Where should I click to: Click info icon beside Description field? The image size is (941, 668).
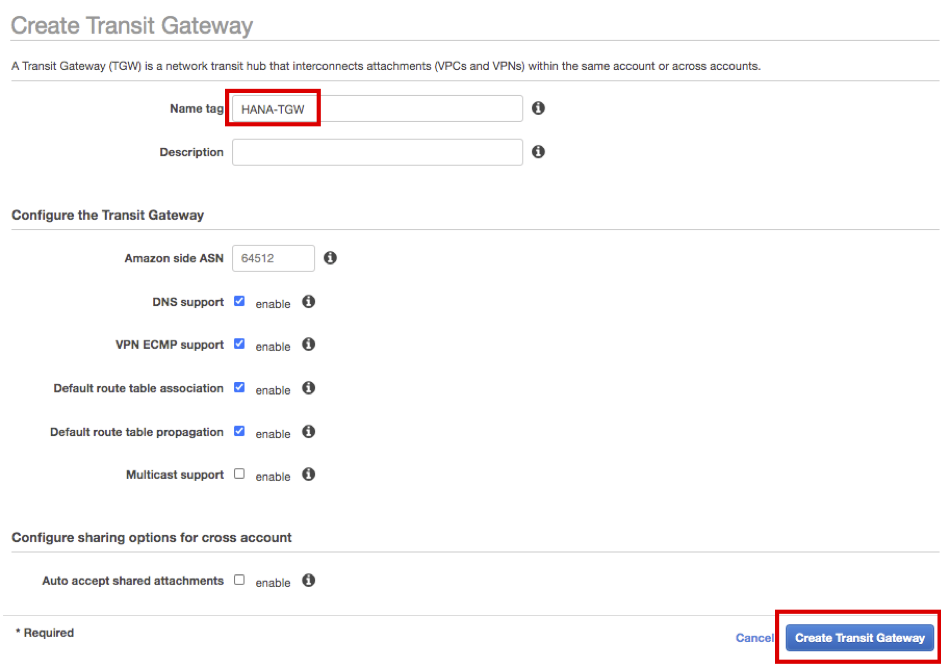click(538, 152)
